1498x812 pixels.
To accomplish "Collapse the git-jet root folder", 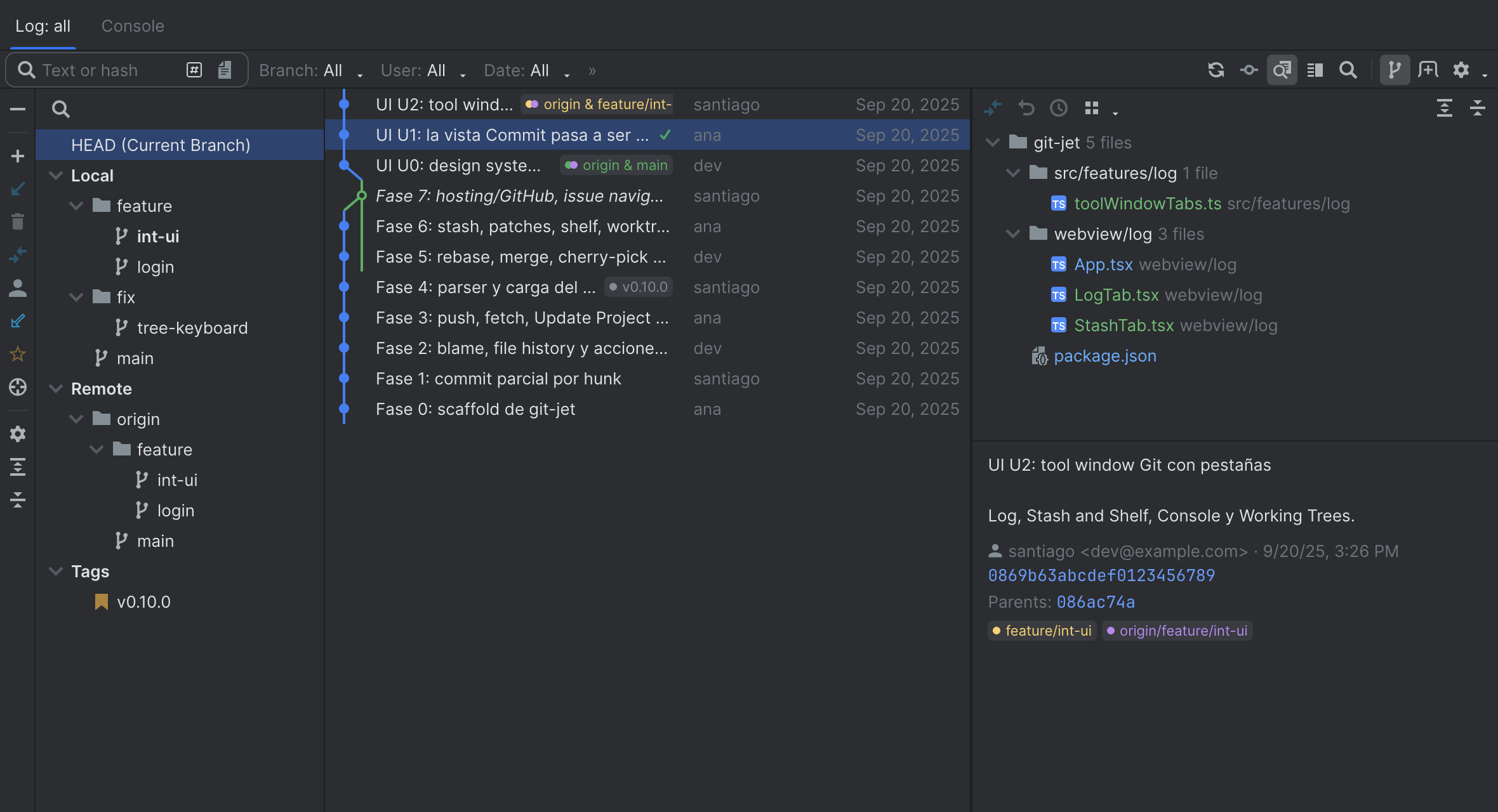I will (x=993, y=142).
